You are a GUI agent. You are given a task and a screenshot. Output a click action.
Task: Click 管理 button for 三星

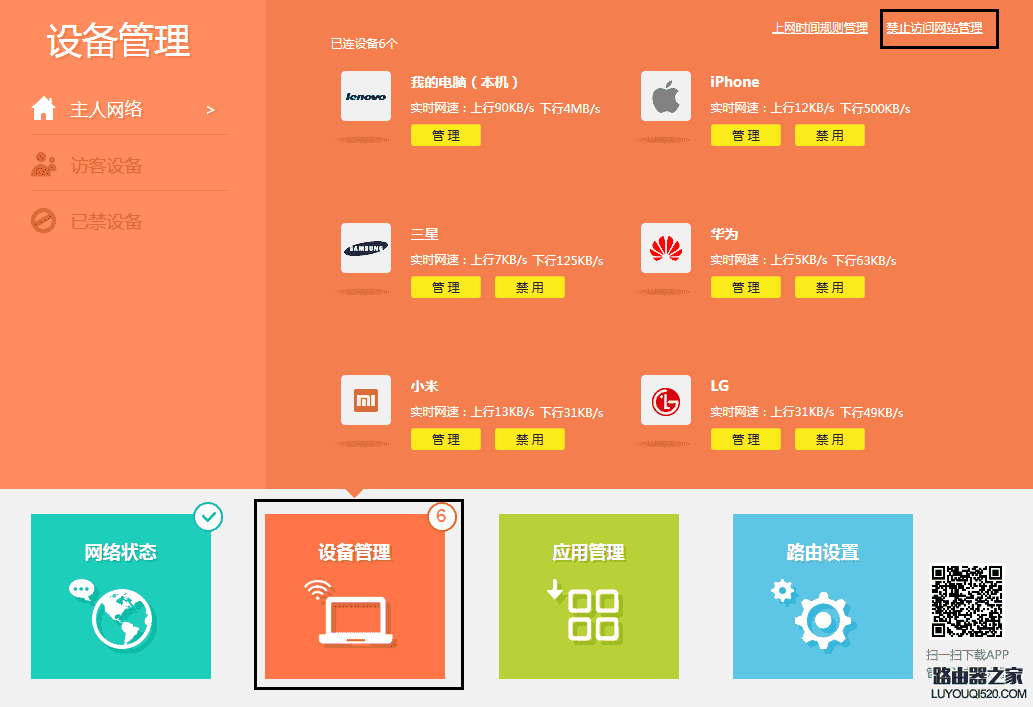click(445, 287)
